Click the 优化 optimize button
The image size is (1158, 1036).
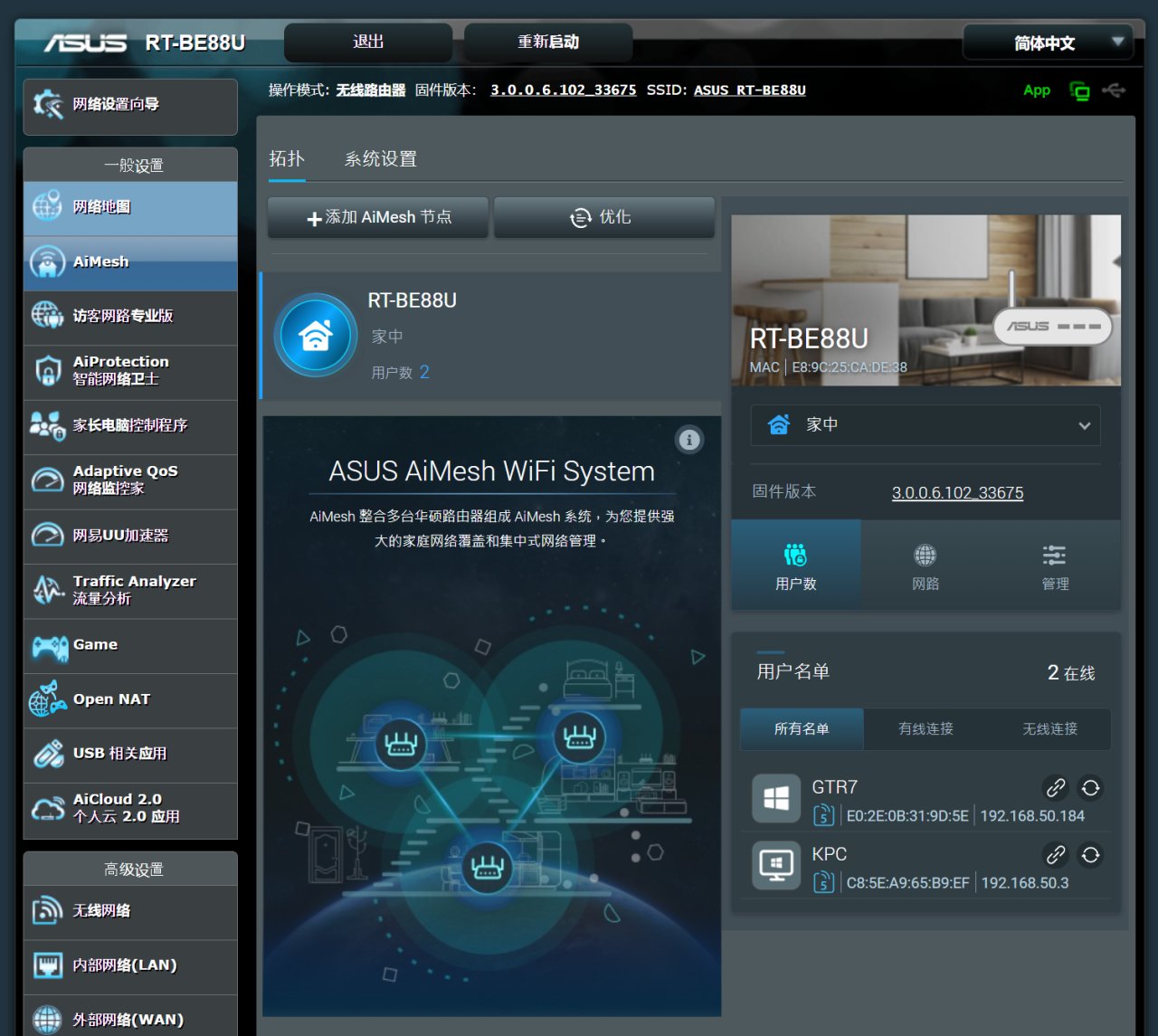coord(604,218)
